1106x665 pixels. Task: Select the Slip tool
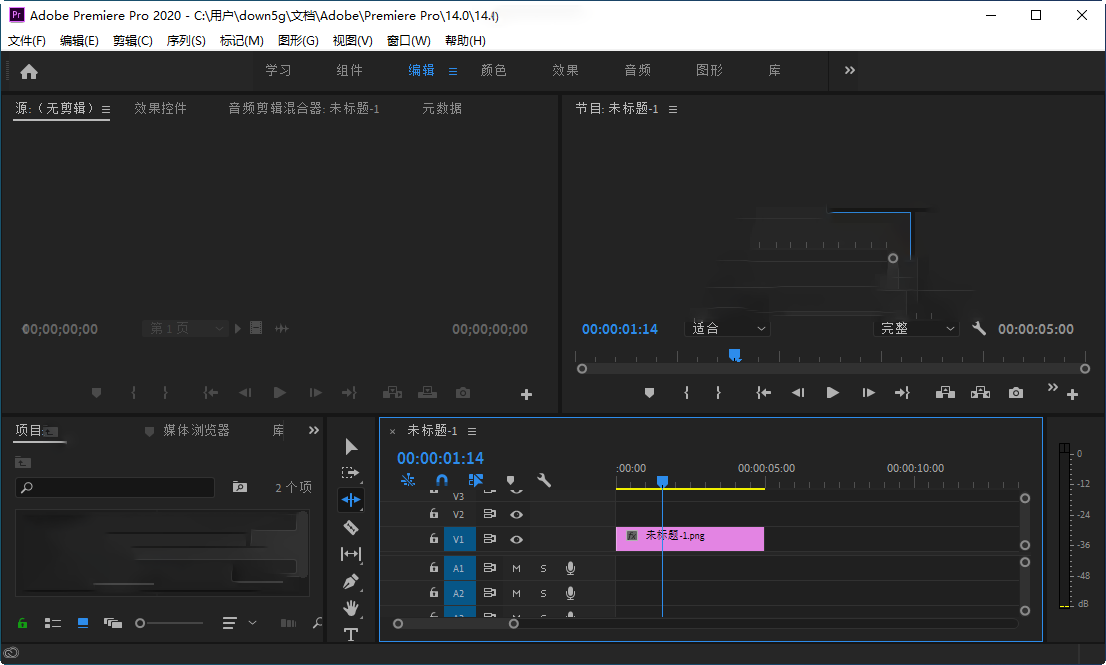tap(351, 554)
